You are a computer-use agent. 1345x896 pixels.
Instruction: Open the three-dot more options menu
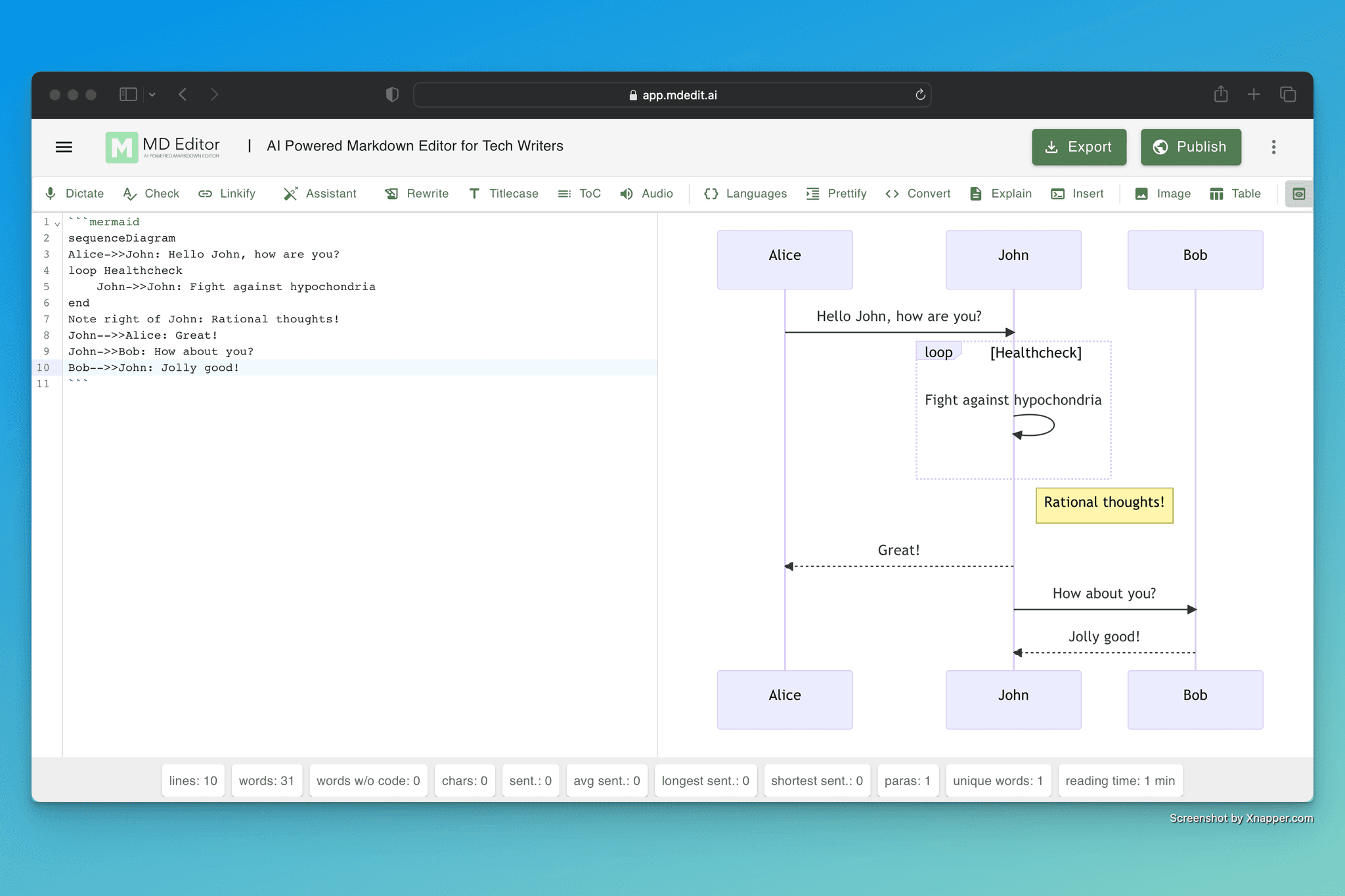(x=1273, y=147)
